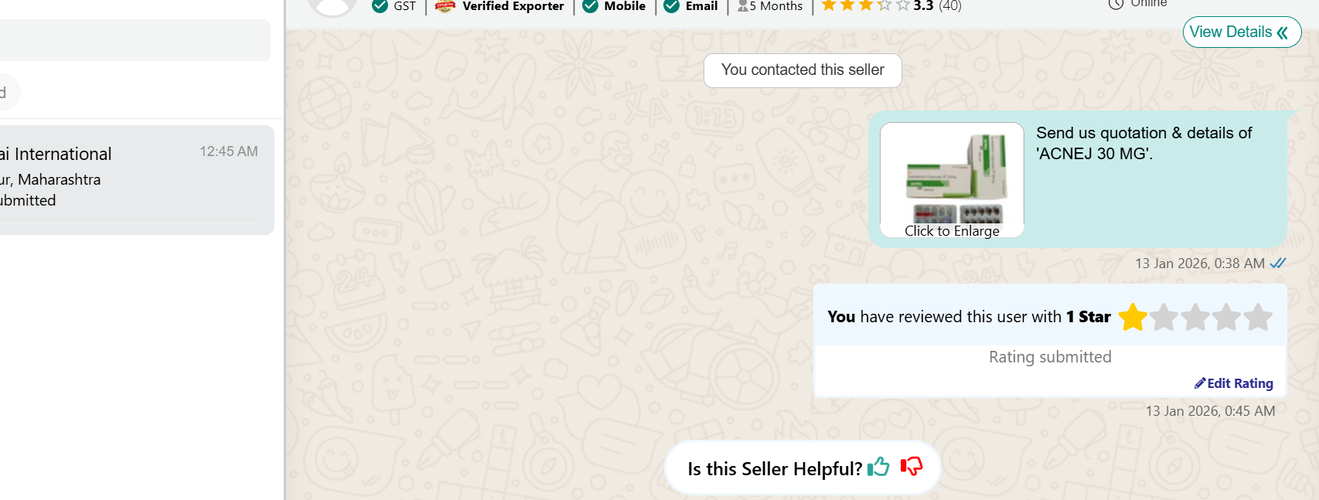1319x500 pixels.
Task: Click the 'Is this Seller Helpful?' prompt
Action: coord(775,468)
